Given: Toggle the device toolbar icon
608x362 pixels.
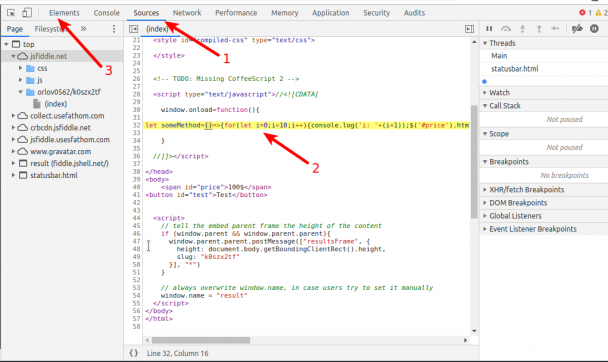Looking at the screenshot, I should [x=27, y=13].
